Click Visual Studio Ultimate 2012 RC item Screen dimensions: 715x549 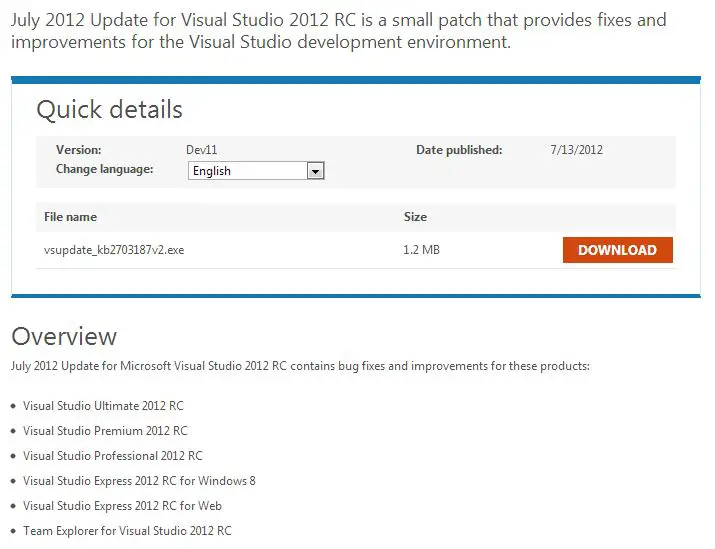(x=103, y=406)
